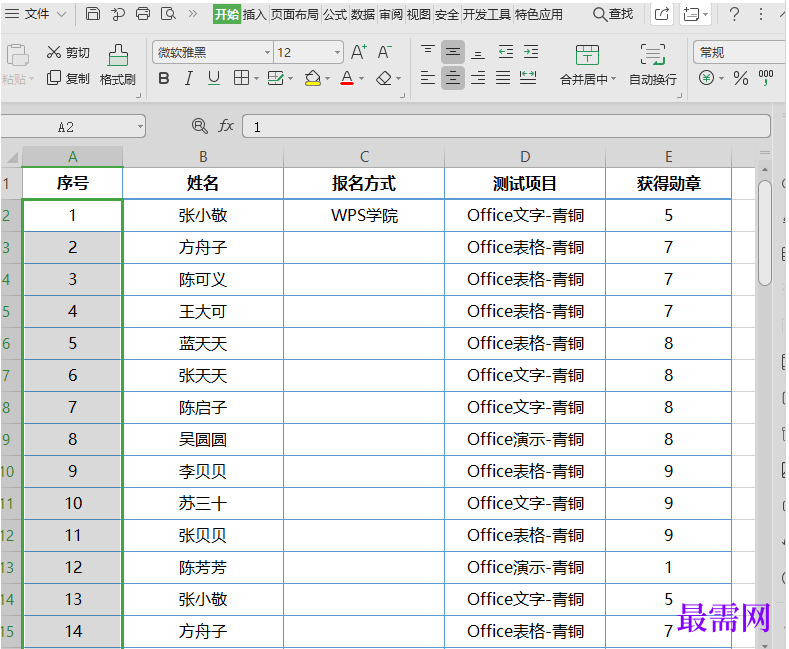Click the Cut (剪切) button

68,52
